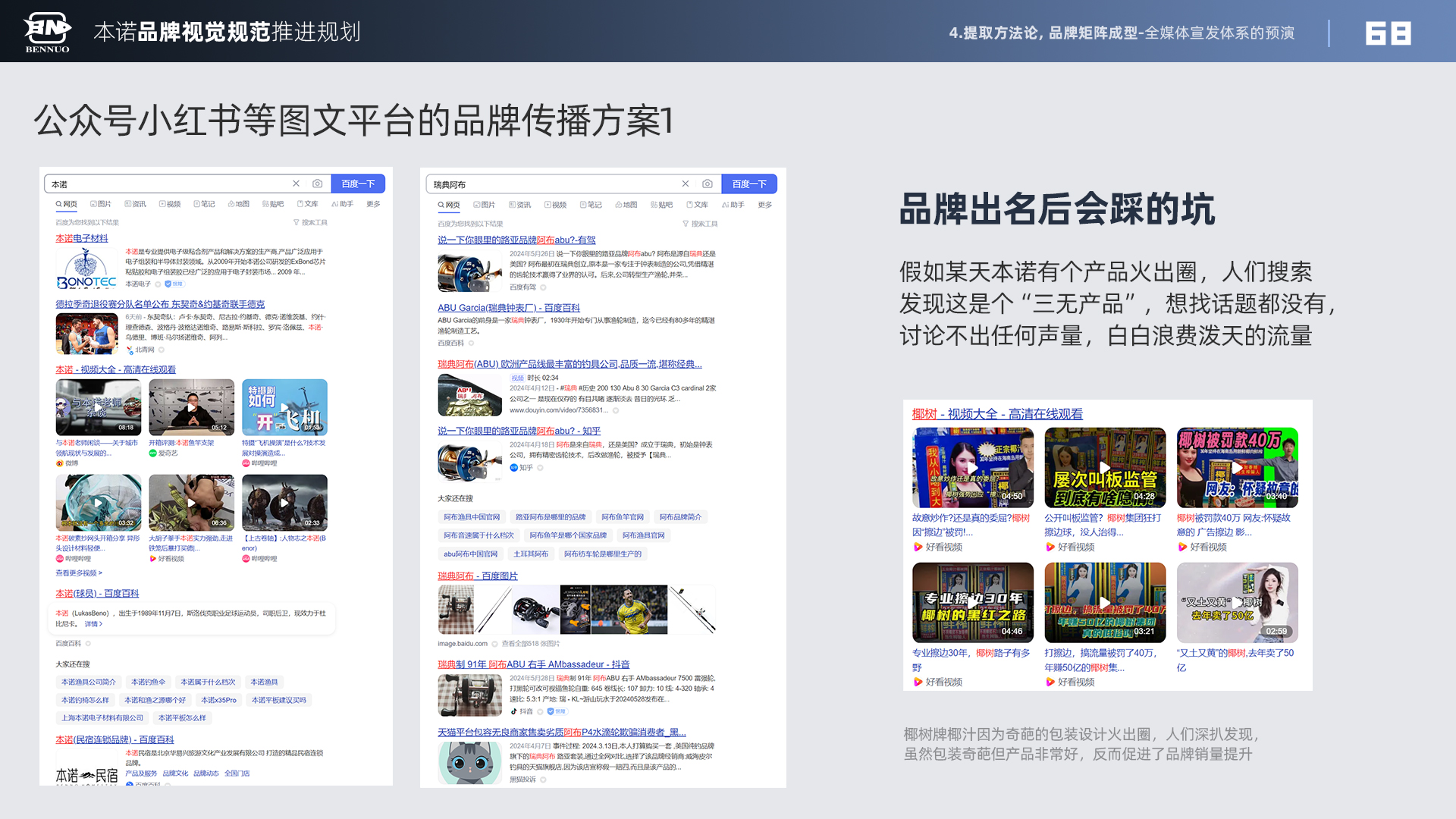Click BONOTEC logo thumbnail
Image resolution: width=1456 pixels, height=819 pixels.
(86, 268)
